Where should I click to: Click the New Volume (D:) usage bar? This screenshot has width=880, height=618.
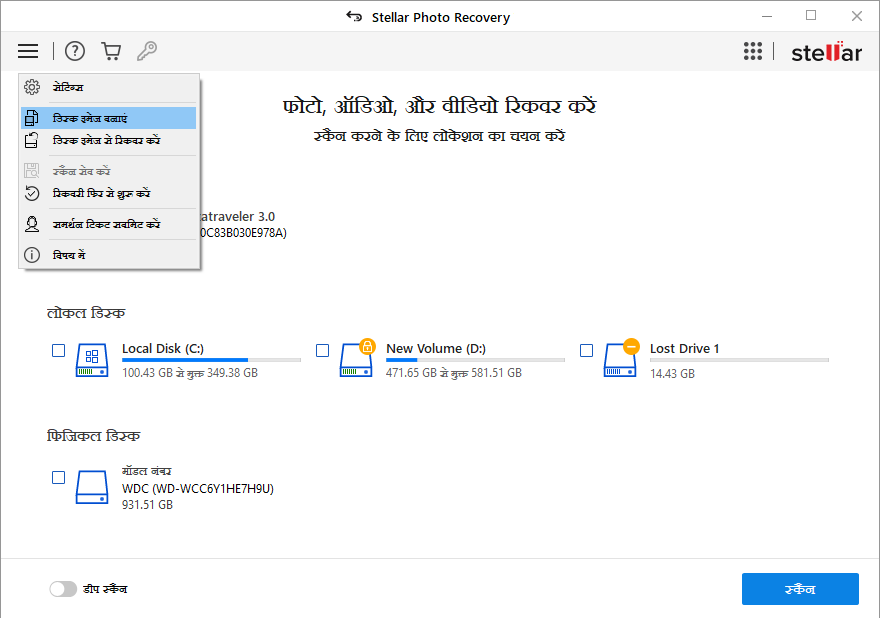click(x=475, y=360)
